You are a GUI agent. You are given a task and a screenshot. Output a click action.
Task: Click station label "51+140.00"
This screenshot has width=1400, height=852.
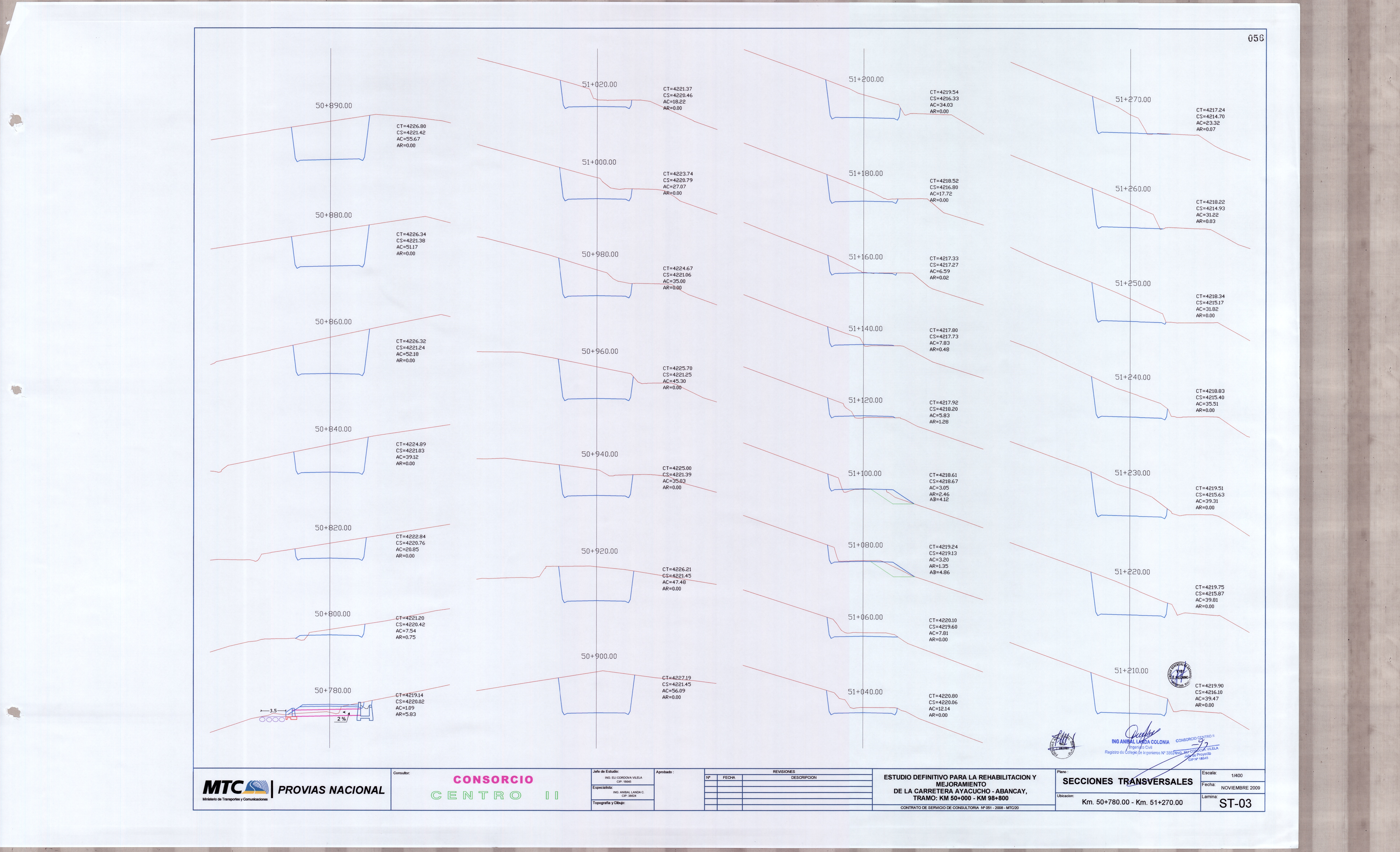pyautogui.click(x=865, y=329)
